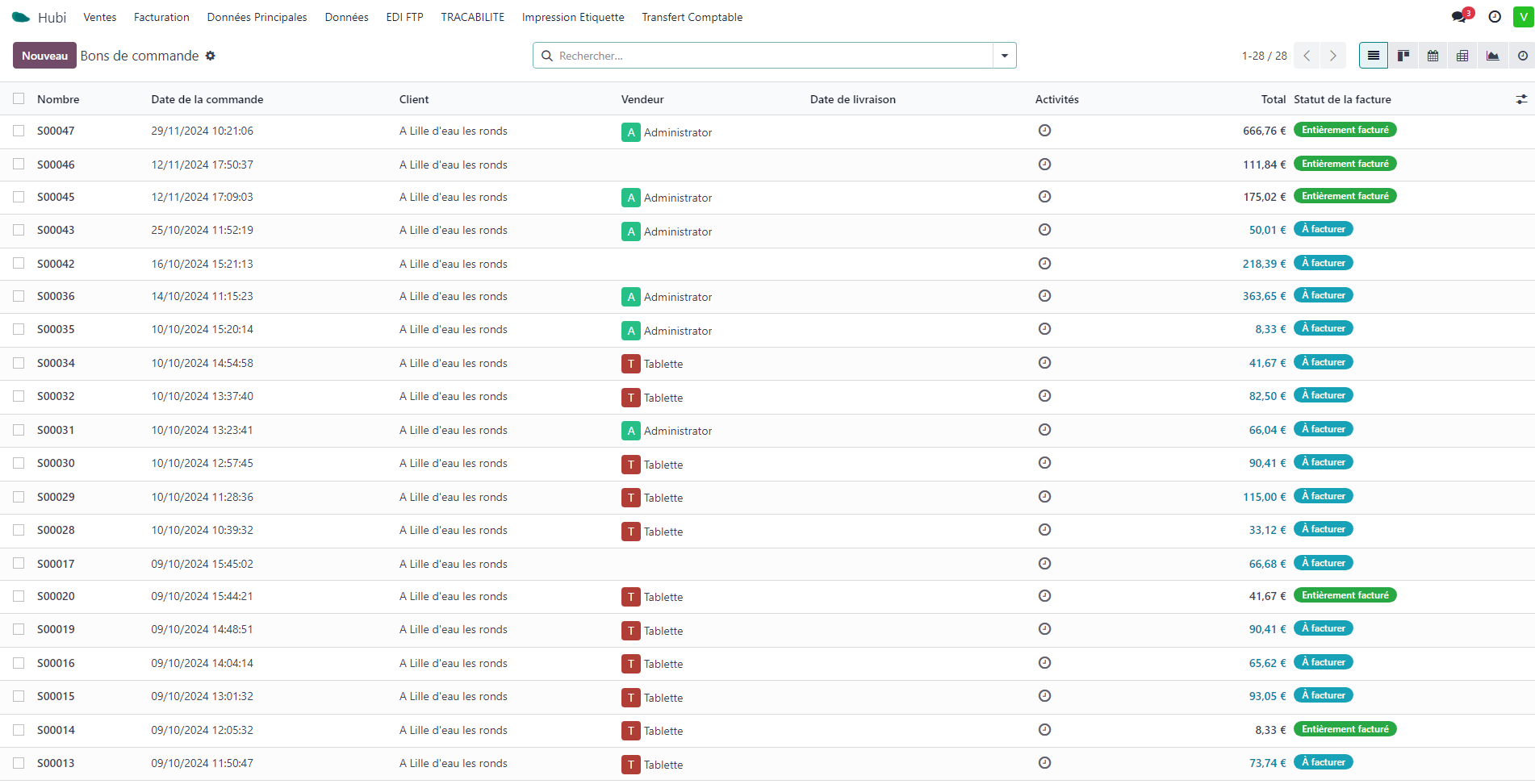Click into the Rechercher search field
Image resolution: width=1535 pixels, height=784 pixels.
[x=767, y=56]
